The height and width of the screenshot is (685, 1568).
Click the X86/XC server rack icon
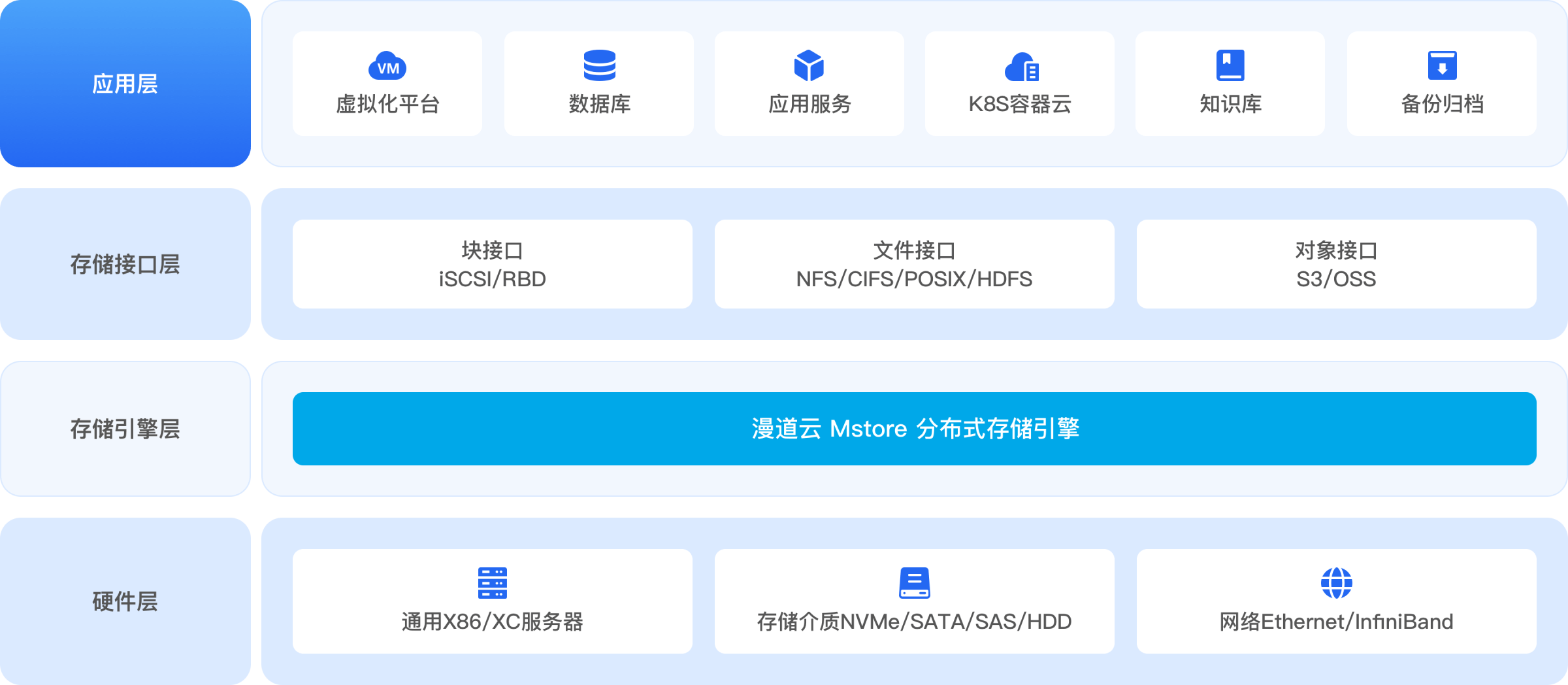point(492,583)
